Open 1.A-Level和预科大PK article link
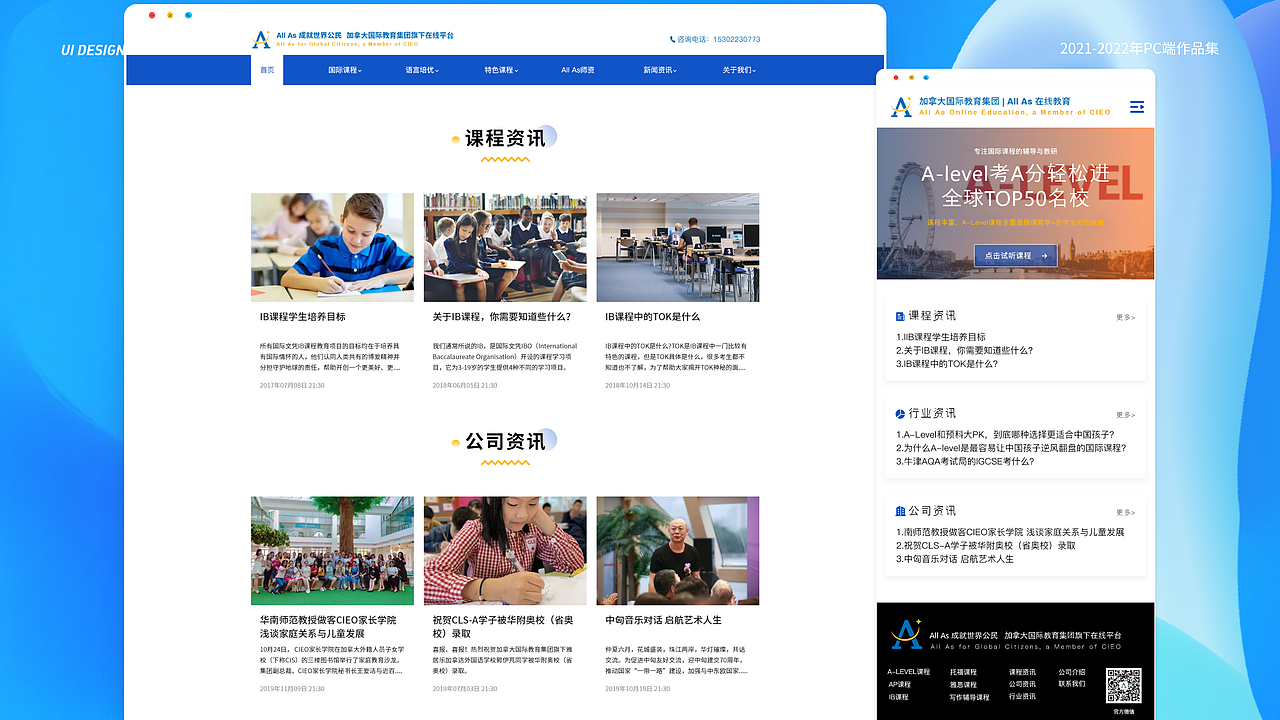 1005,435
